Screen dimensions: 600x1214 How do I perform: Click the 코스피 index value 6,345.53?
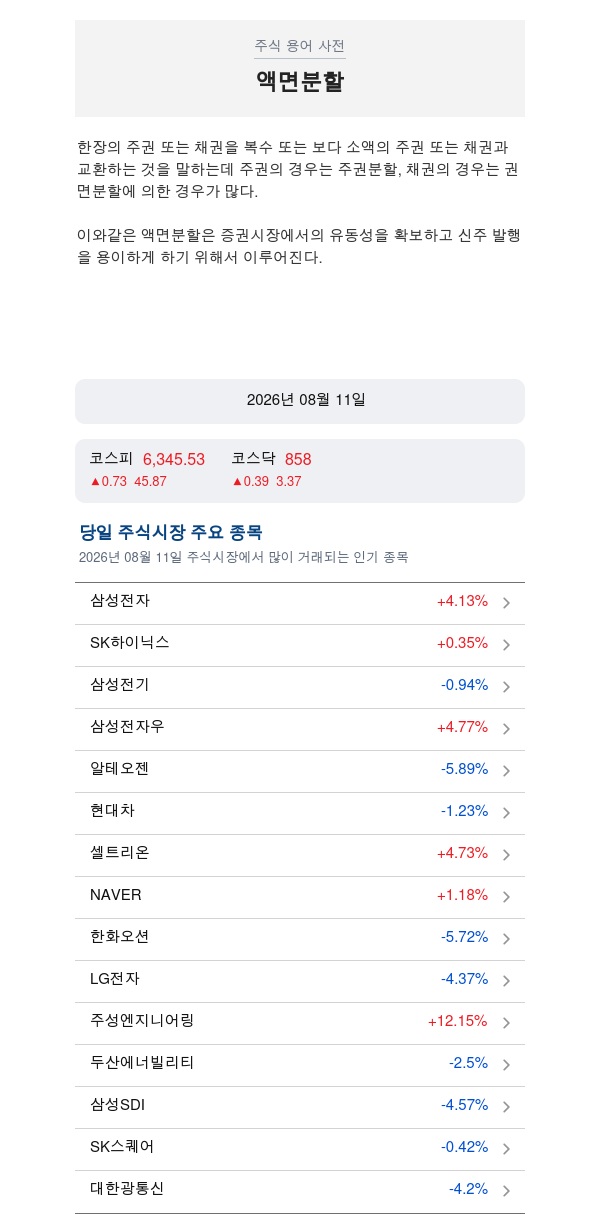pyautogui.click(x=174, y=459)
